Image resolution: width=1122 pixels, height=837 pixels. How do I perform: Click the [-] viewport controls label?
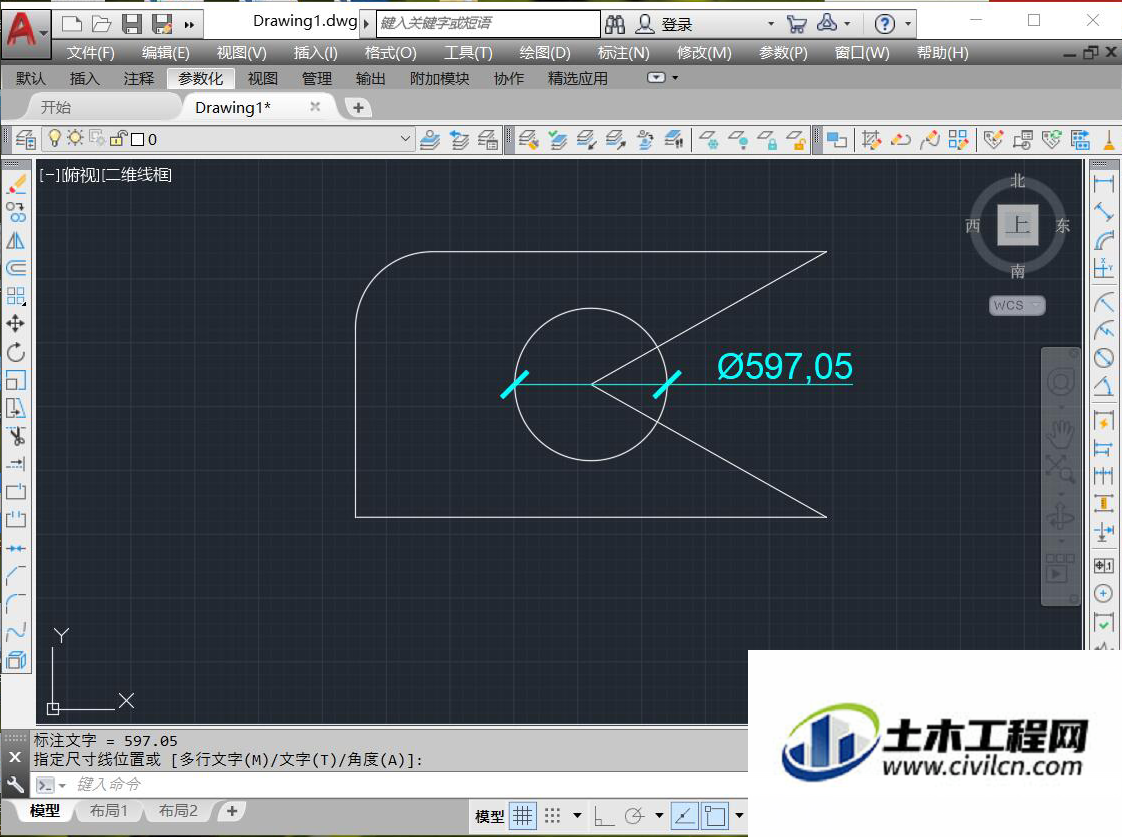[49, 175]
